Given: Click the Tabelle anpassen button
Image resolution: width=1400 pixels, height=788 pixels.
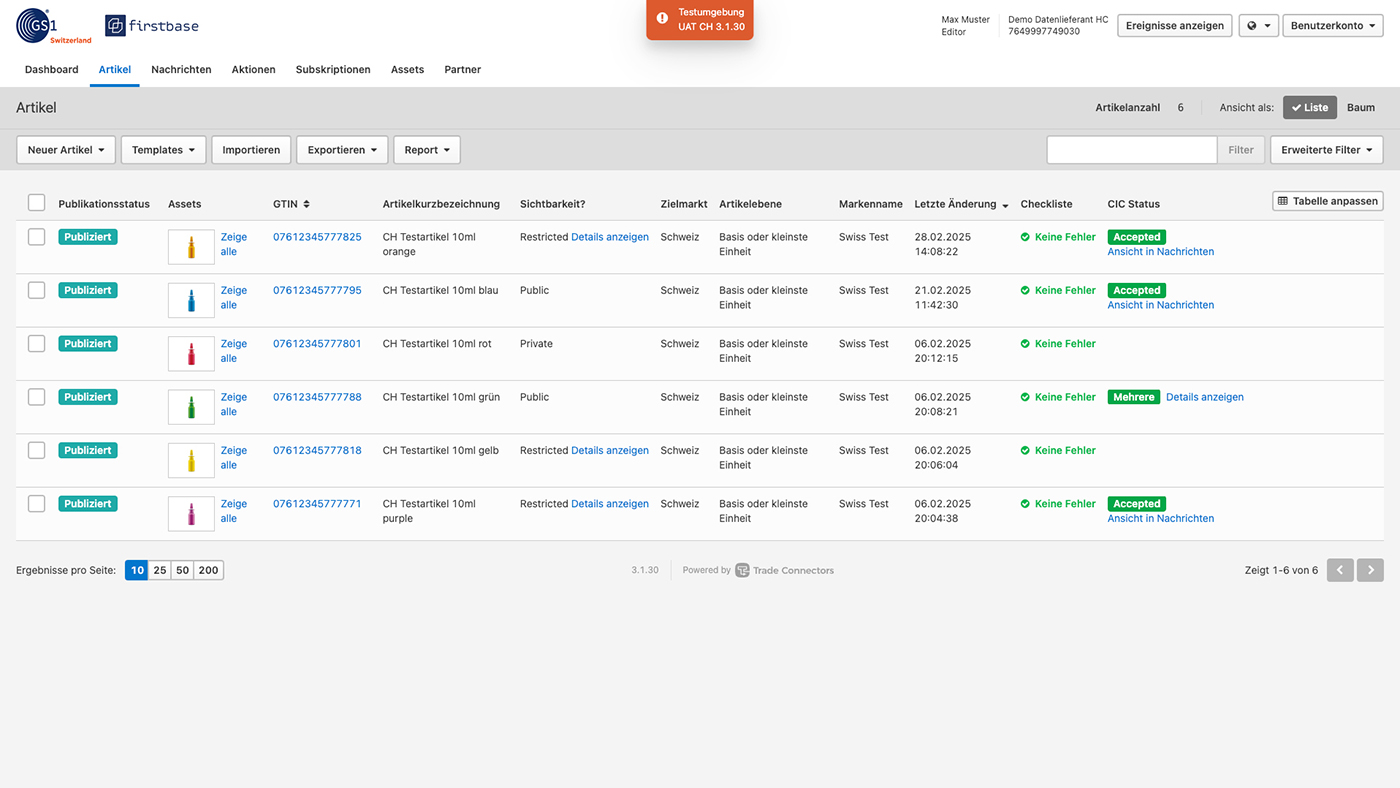Looking at the screenshot, I should [x=1328, y=201].
